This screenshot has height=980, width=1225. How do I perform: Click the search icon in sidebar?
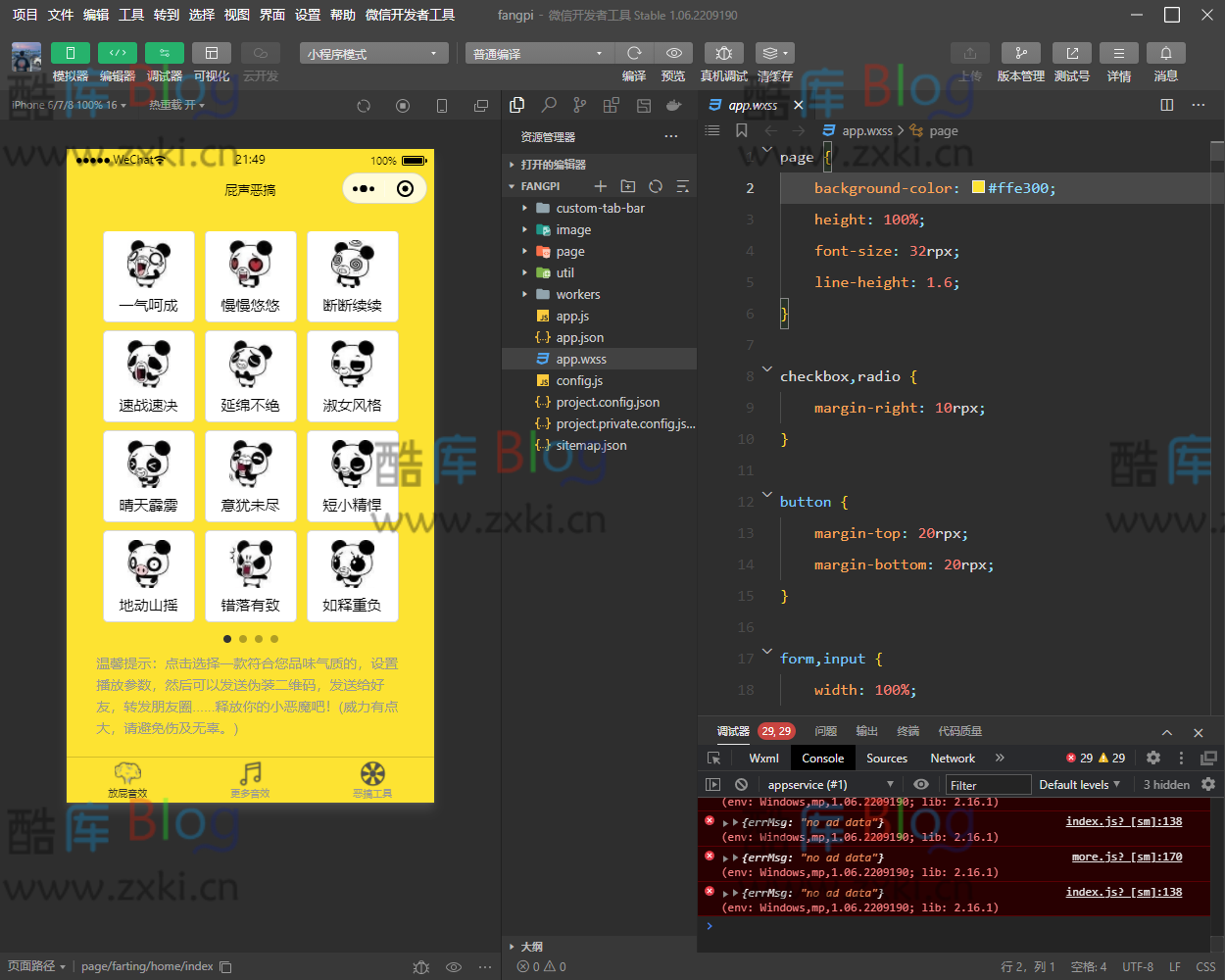click(549, 105)
